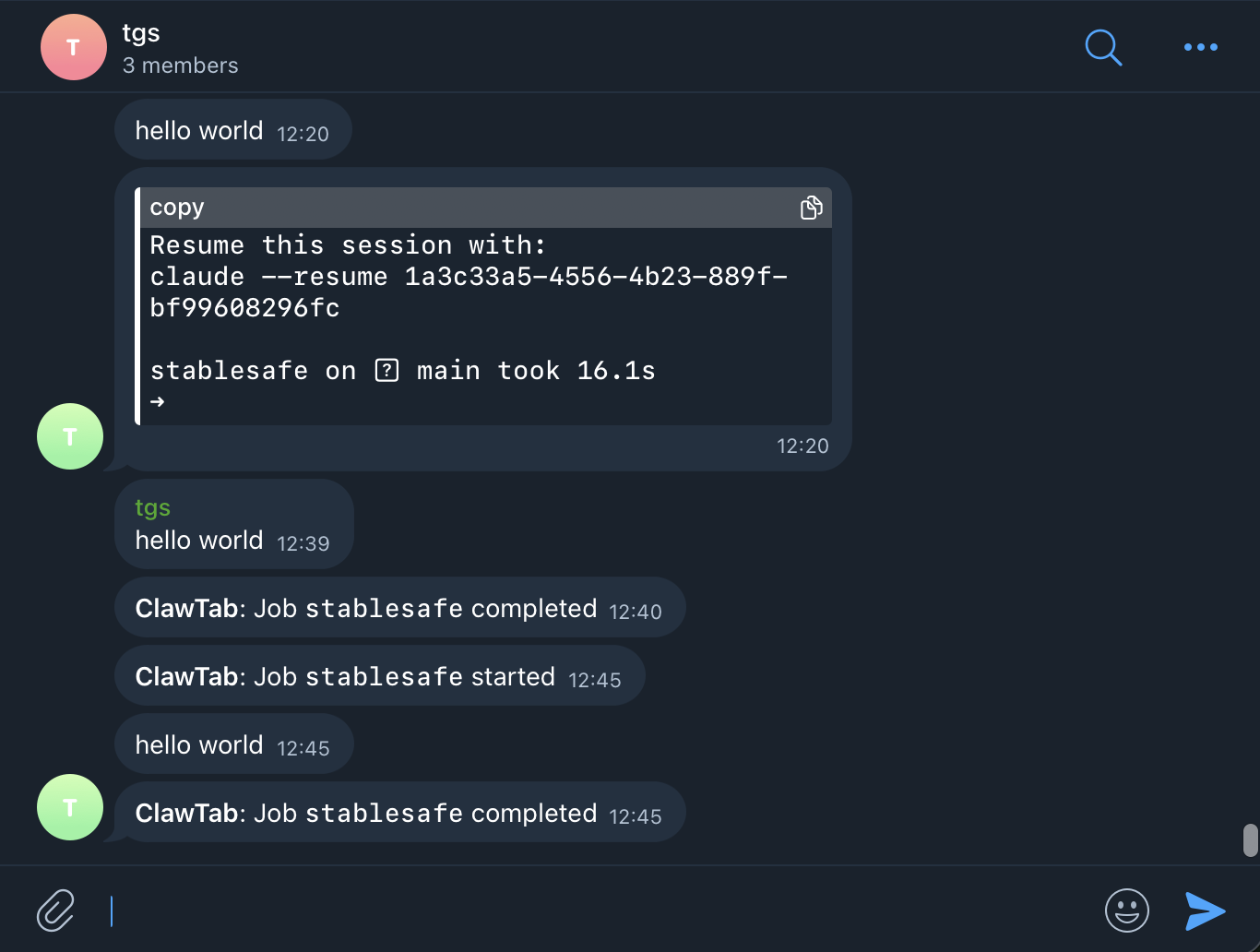
Task: View the green T sender avatar
Action: tap(69, 435)
